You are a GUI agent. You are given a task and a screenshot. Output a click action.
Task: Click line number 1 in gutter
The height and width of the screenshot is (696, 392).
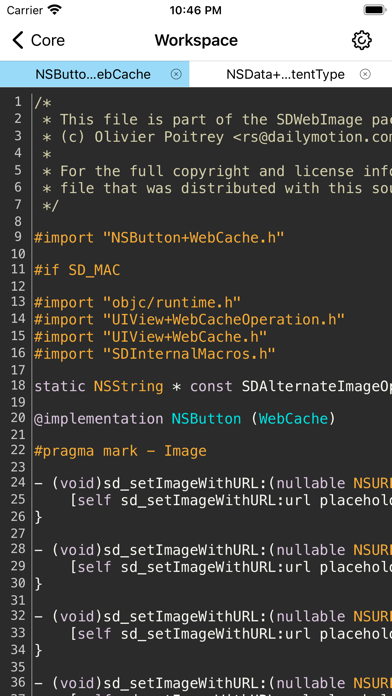(x=18, y=102)
